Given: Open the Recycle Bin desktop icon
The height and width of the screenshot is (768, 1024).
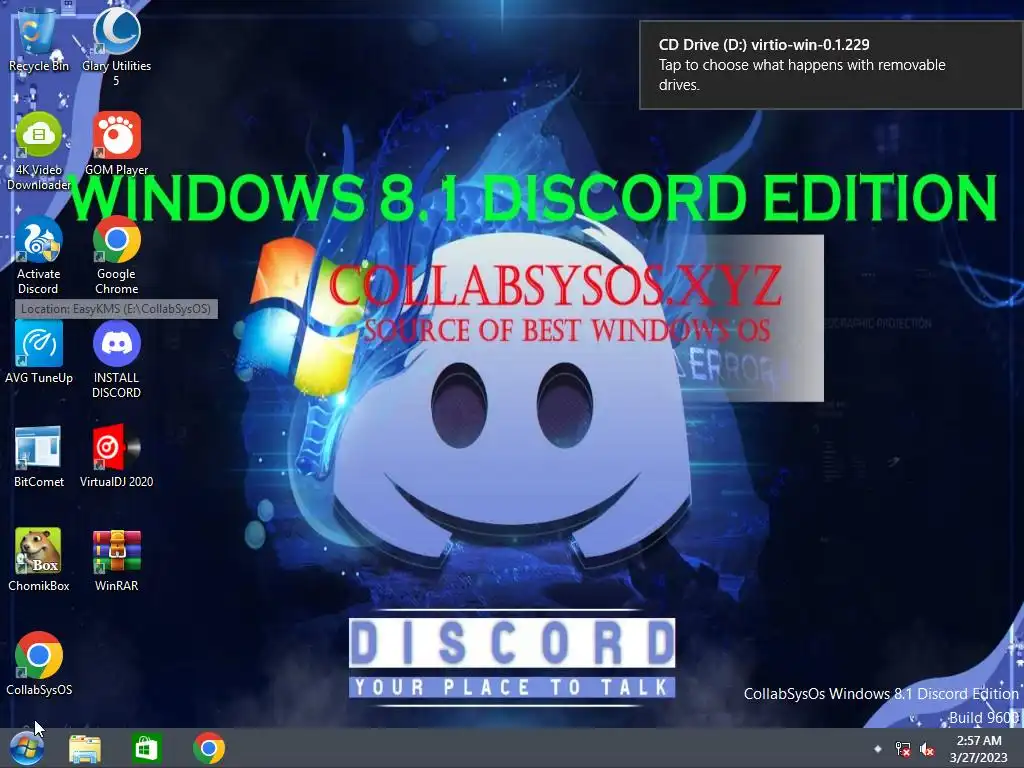Looking at the screenshot, I should pyautogui.click(x=38, y=39).
